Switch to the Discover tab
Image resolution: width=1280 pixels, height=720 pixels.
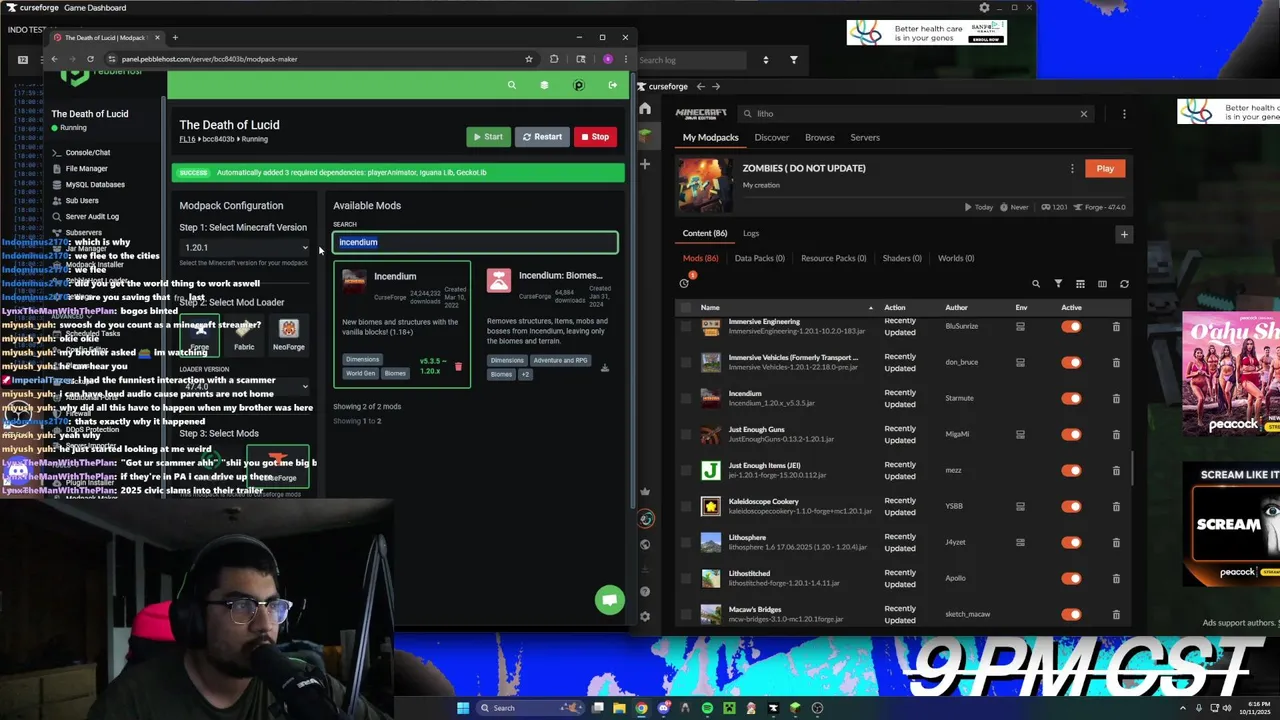pos(771,138)
